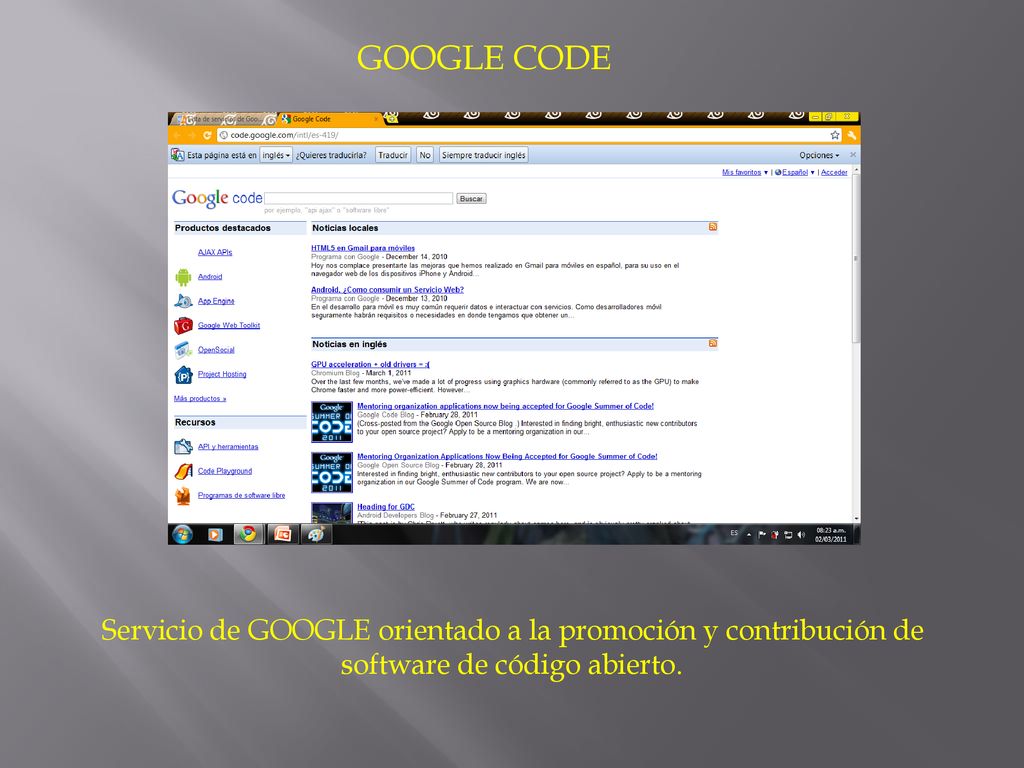Click the Google Web Toolkit red icon

pos(183,325)
